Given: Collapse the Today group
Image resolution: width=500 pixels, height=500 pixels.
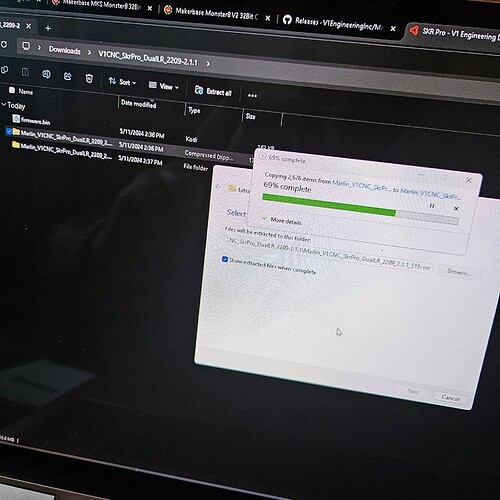Looking at the screenshot, I should click(3, 104).
